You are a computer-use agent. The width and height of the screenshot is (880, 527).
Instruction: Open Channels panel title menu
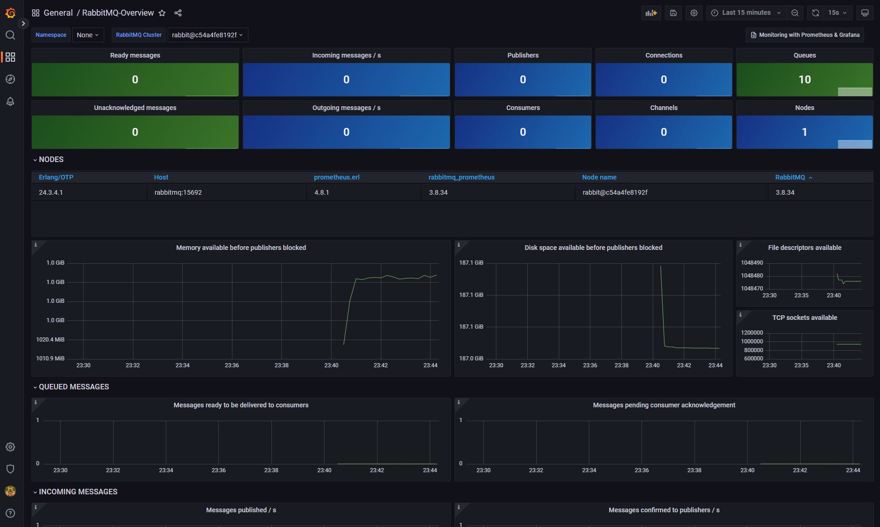click(x=664, y=108)
